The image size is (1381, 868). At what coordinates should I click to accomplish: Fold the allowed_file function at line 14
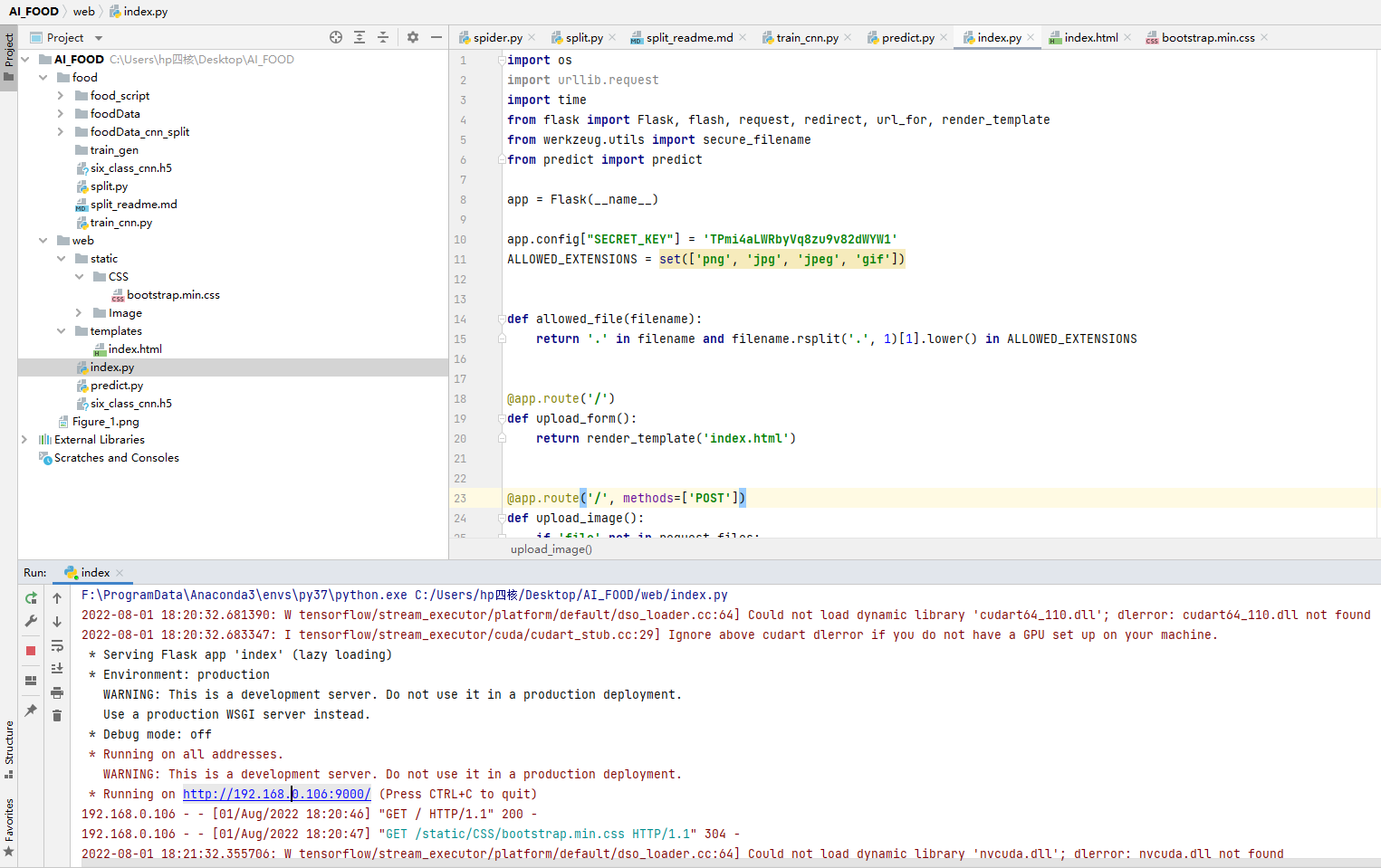coord(501,319)
